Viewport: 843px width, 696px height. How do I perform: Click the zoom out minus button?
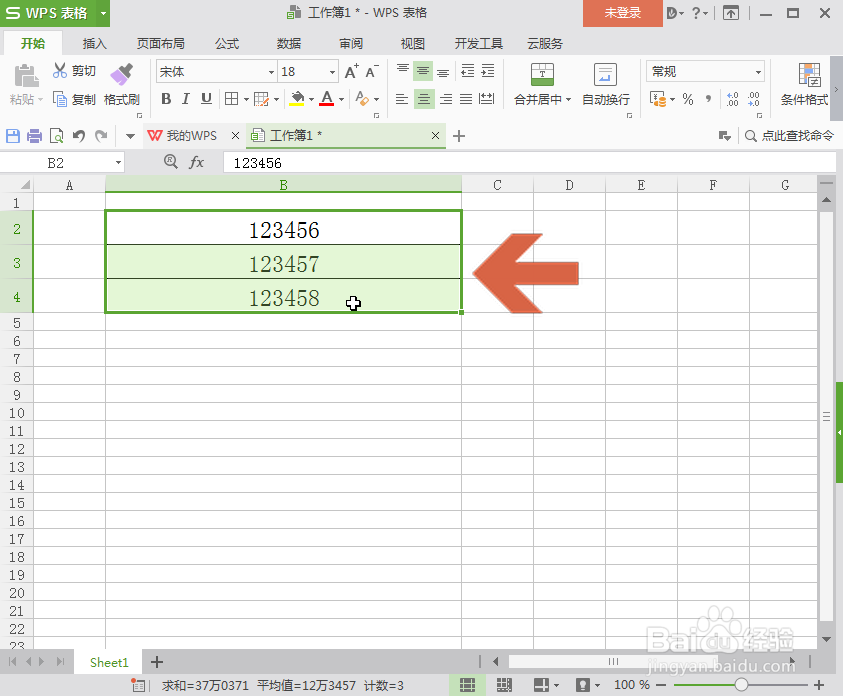pos(661,685)
